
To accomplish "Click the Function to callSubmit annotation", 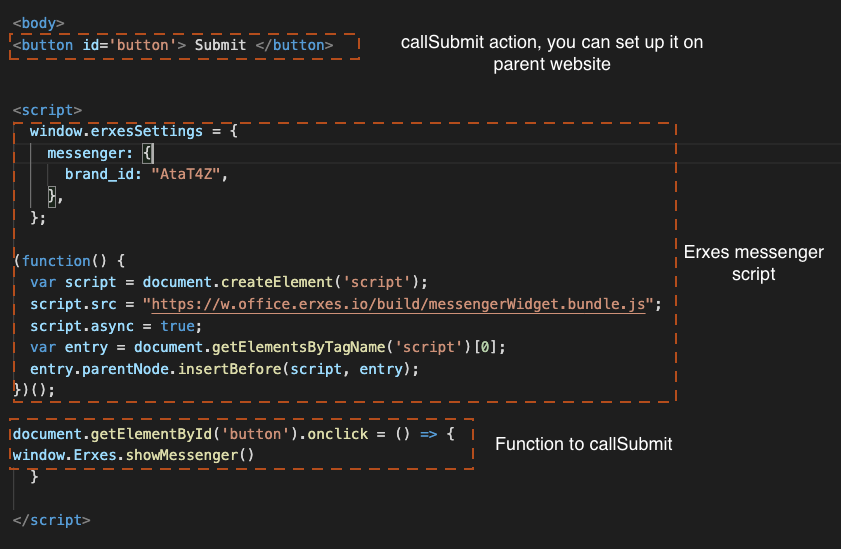I will (583, 444).
